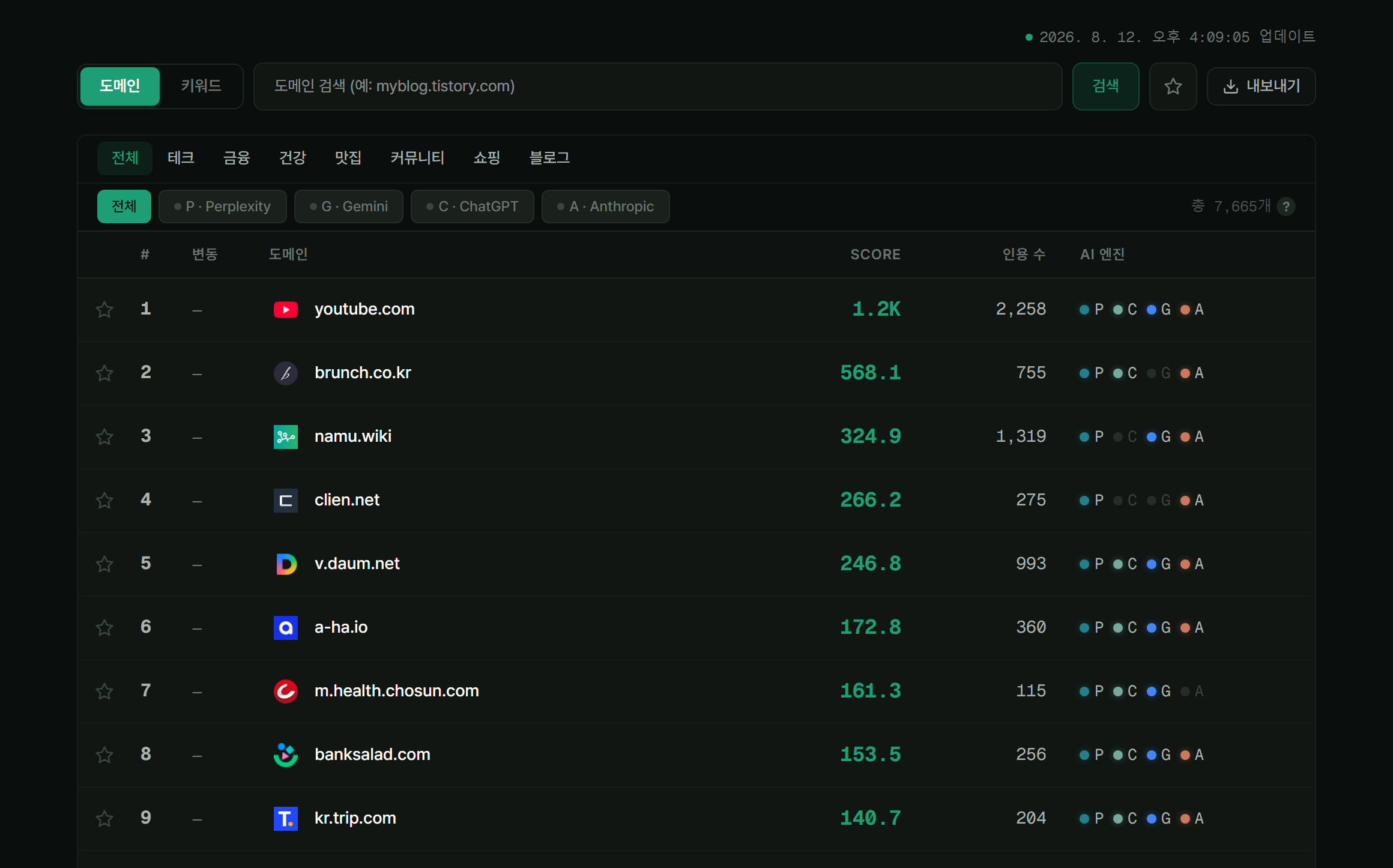Click the 266.2 score value

click(x=871, y=500)
